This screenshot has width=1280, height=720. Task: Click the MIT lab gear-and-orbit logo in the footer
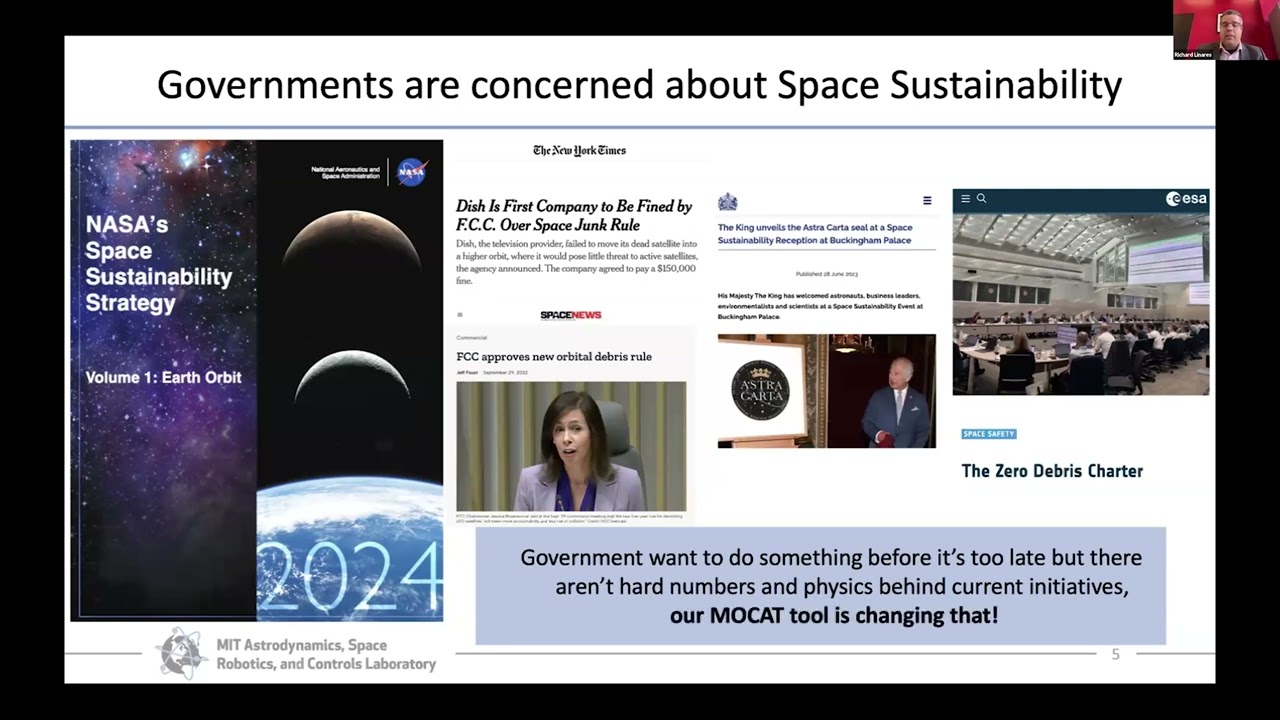point(182,654)
